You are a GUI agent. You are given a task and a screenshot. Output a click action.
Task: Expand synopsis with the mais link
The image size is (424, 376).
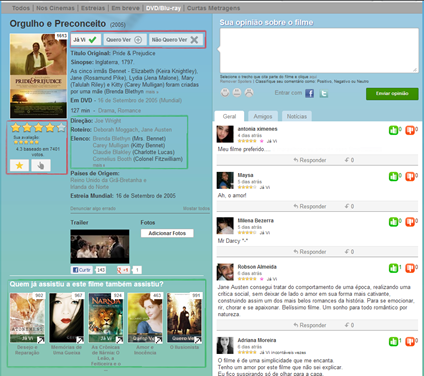[x=152, y=92]
